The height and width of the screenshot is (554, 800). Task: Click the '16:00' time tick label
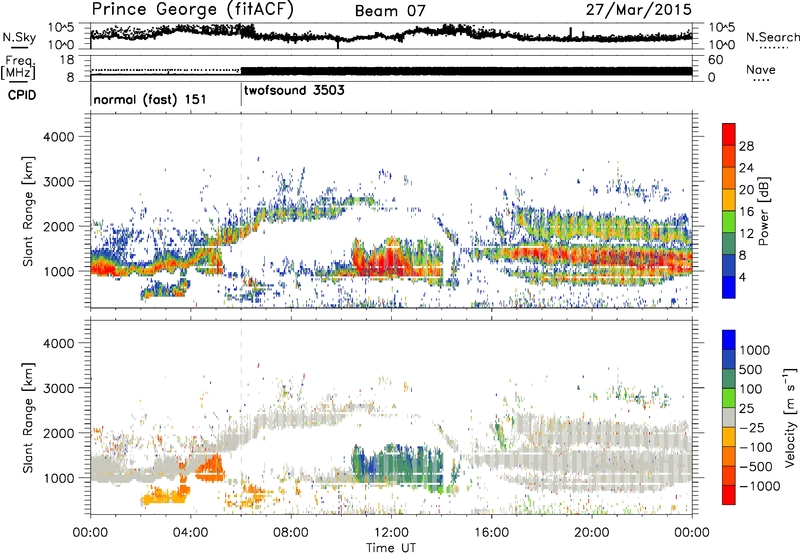click(x=491, y=533)
